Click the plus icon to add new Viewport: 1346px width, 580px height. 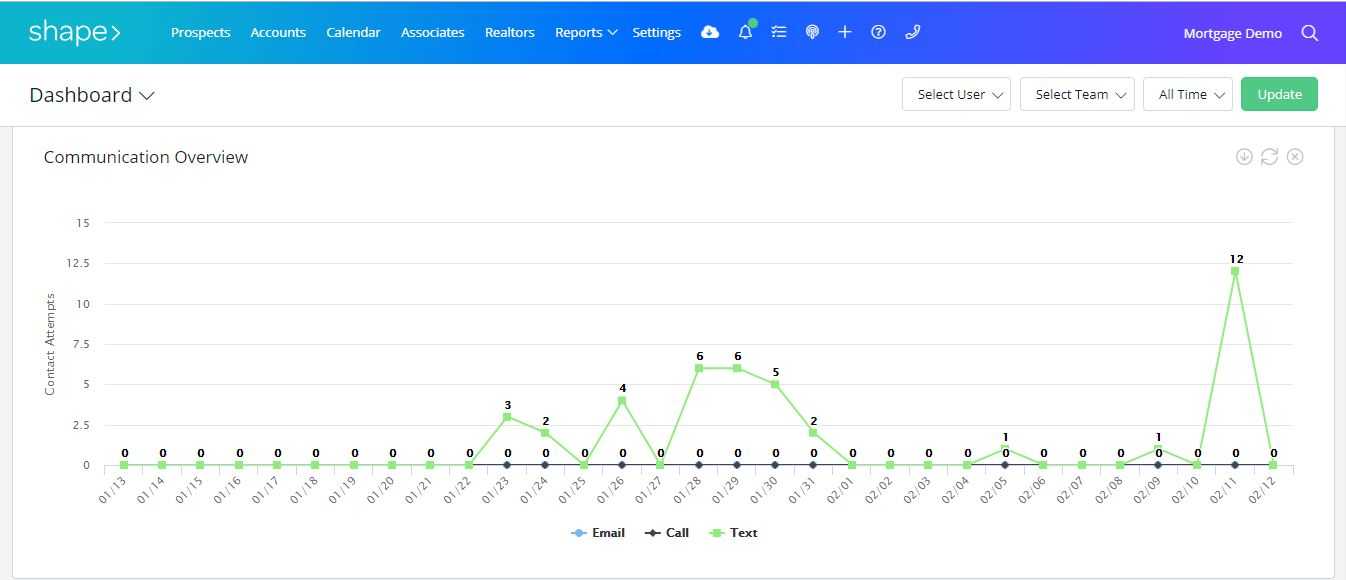click(x=845, y=32)
